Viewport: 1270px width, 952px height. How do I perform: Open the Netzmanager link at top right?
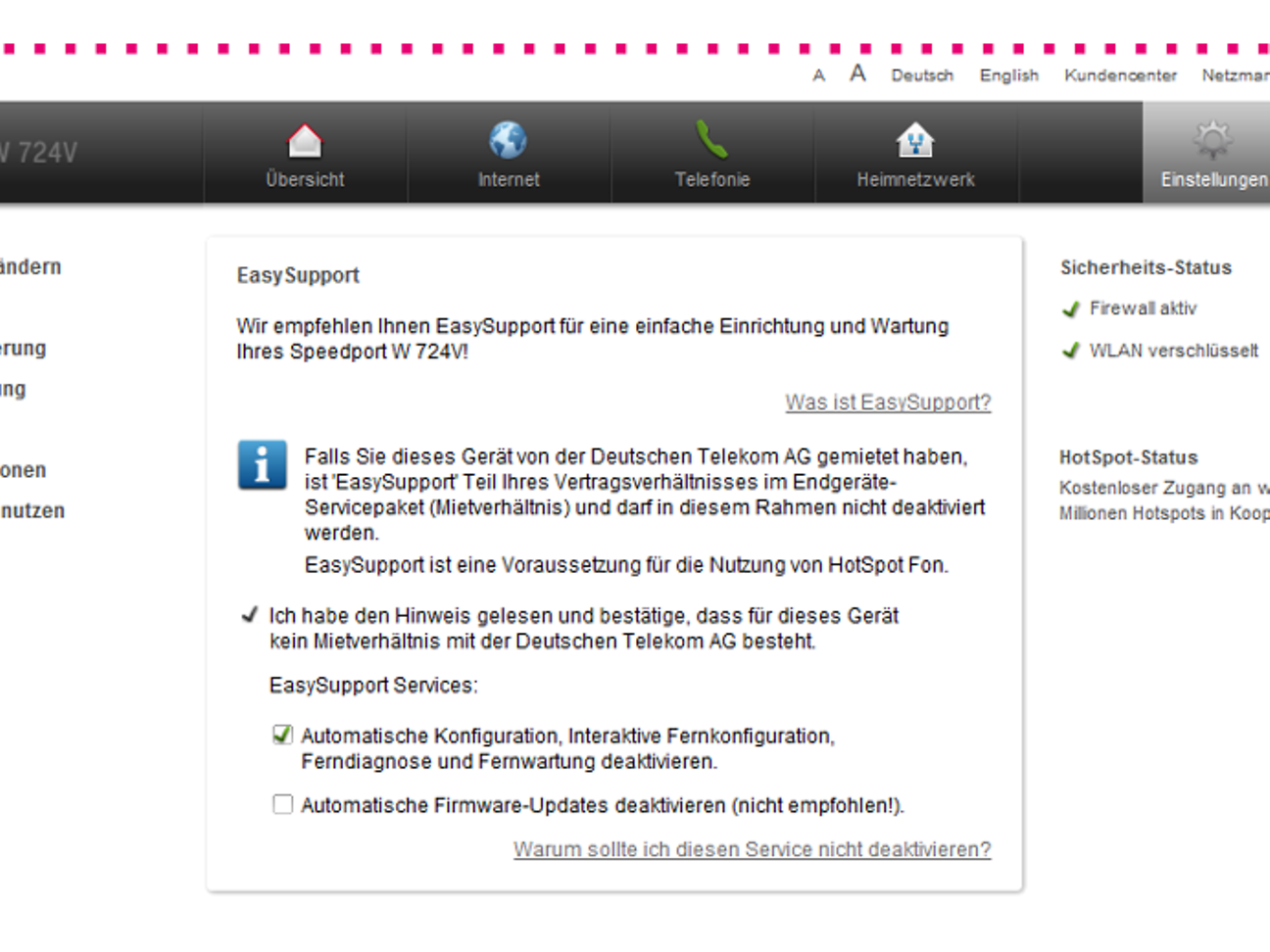[x=1236, y=75]
